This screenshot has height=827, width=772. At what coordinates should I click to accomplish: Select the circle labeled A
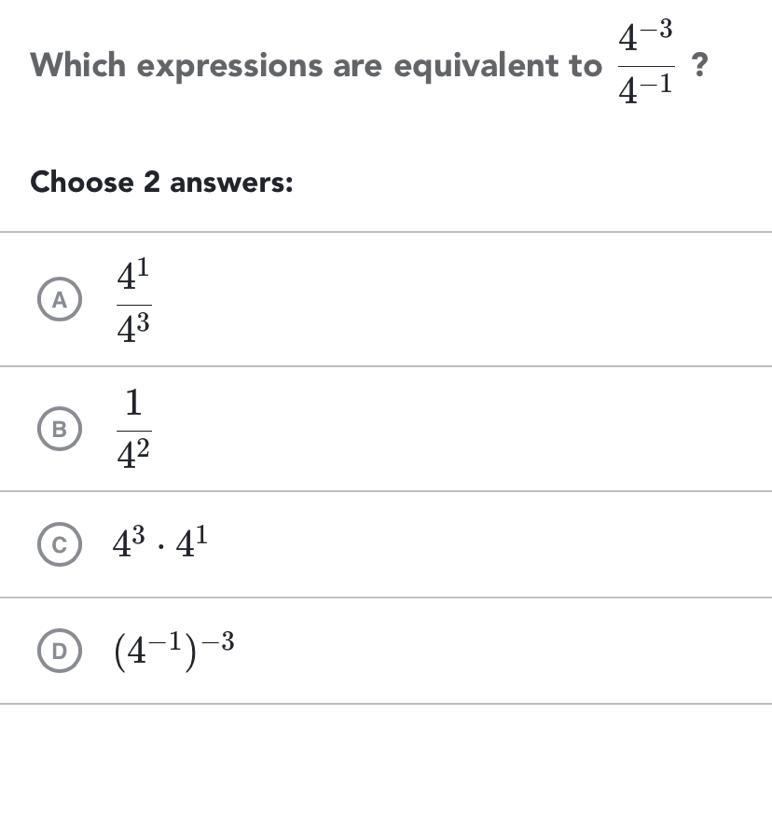[x=59, y=300]
